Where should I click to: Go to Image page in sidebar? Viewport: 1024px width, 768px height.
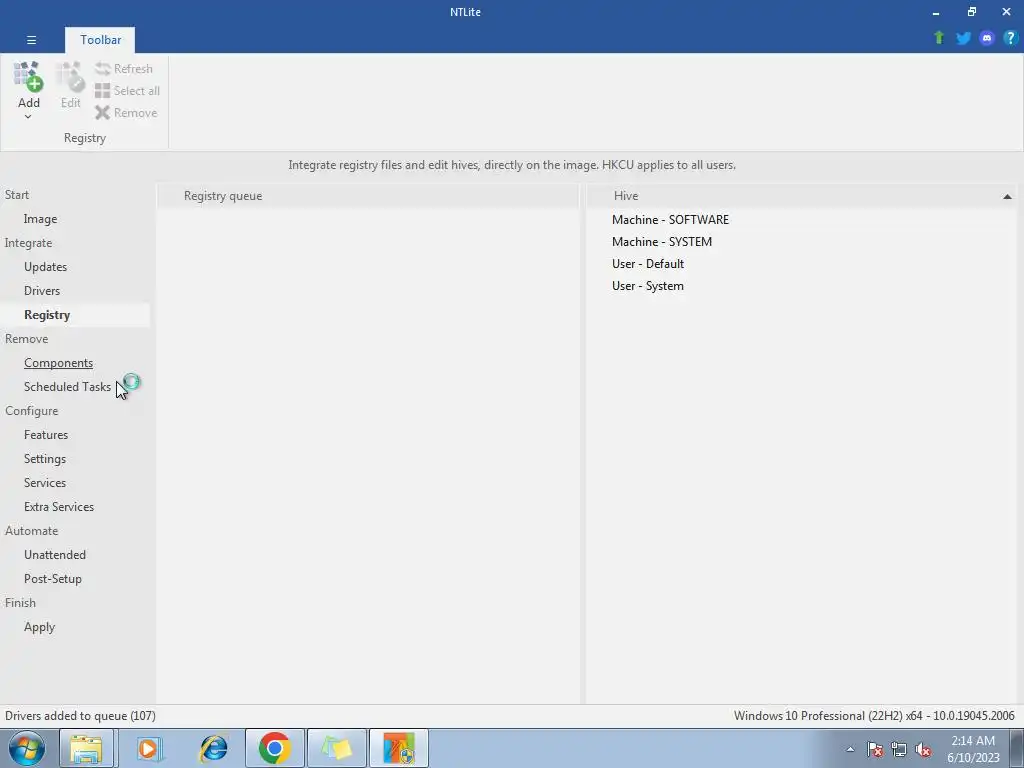pos(40,219)
